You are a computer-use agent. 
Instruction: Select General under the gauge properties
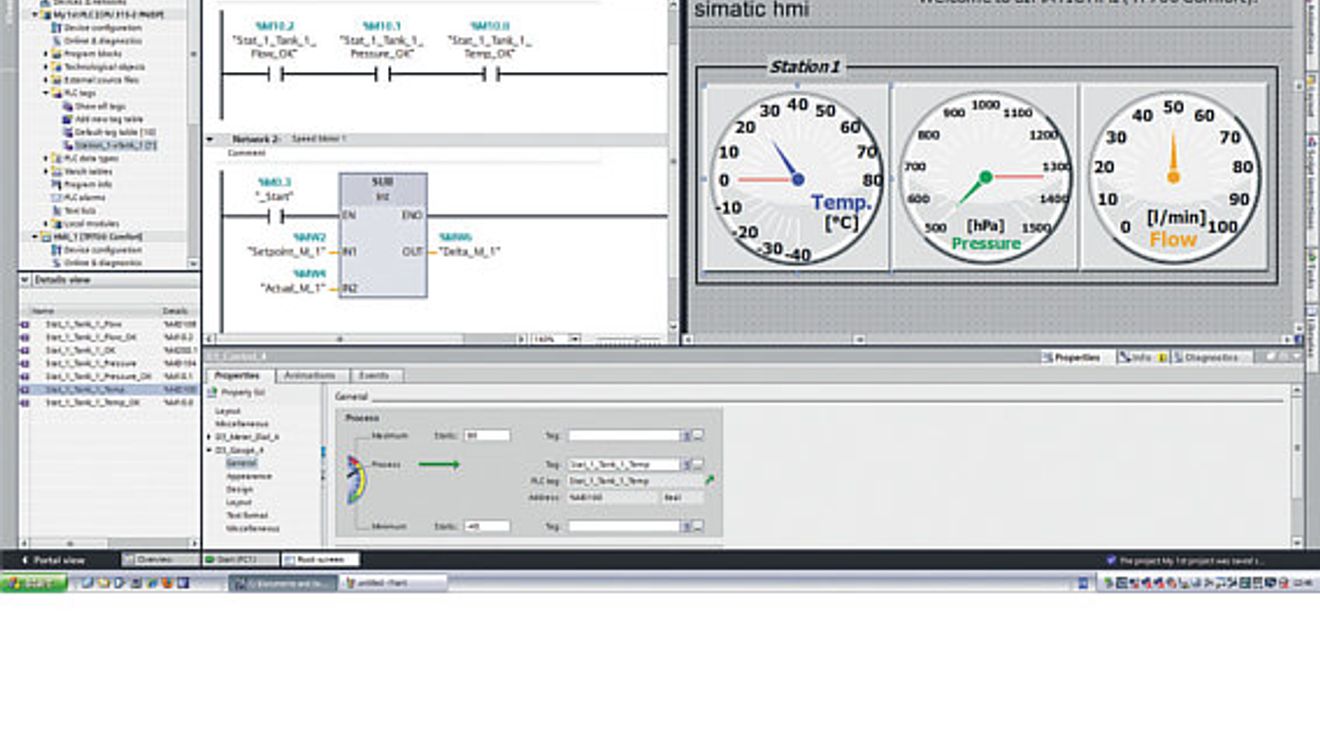[241, 463]
